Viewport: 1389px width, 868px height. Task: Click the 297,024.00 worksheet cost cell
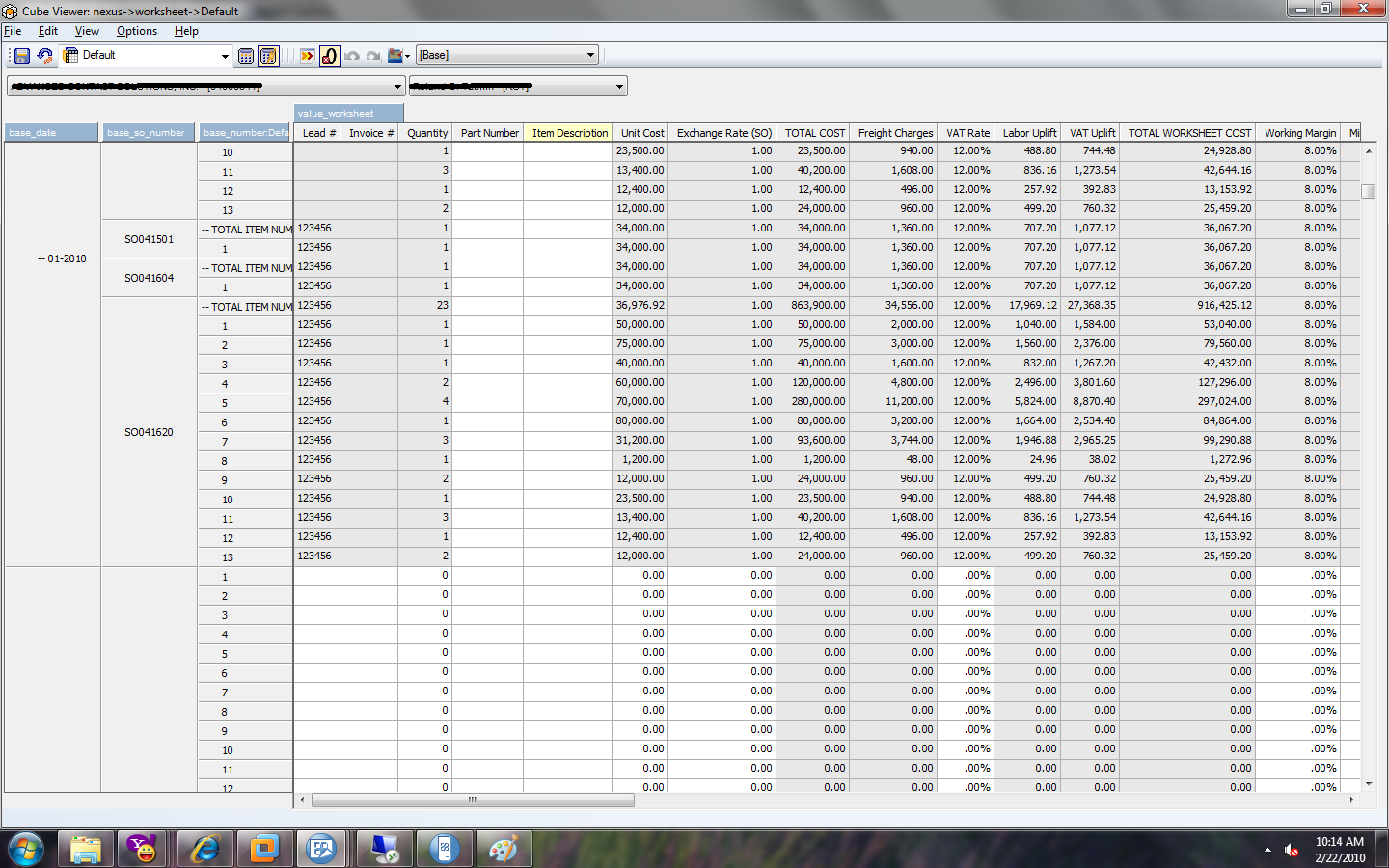tap(1188, 401)
